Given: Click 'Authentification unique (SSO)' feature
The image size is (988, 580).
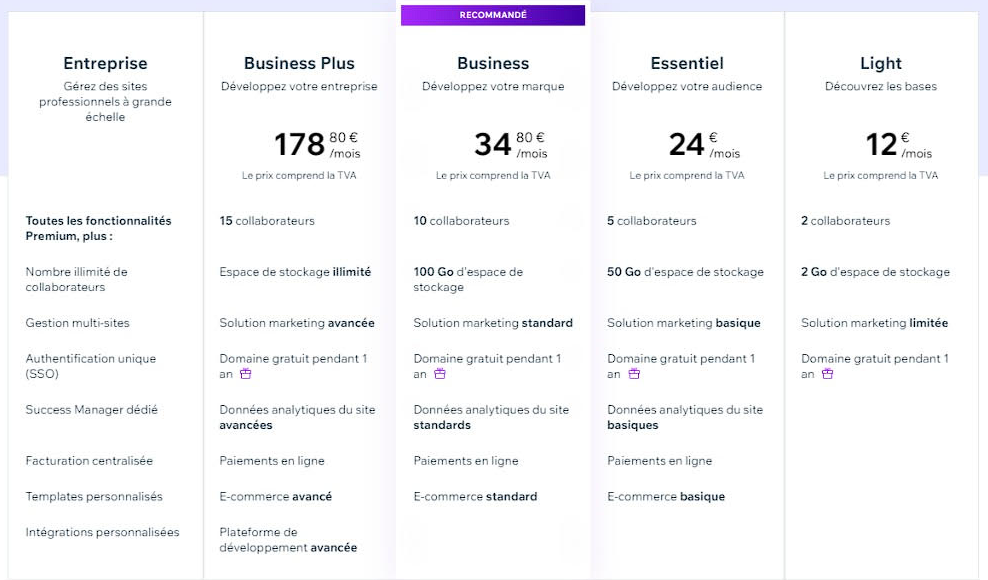Looking at the screenshot, I should point(91,366).
